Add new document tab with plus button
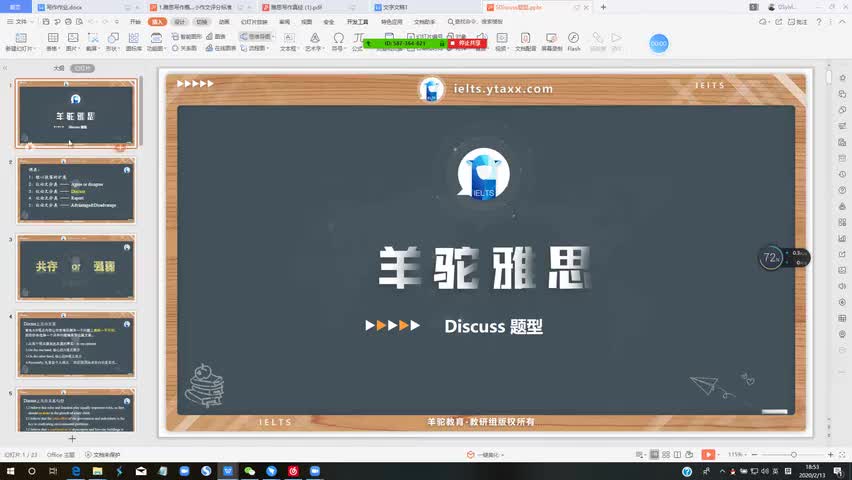 603,7
